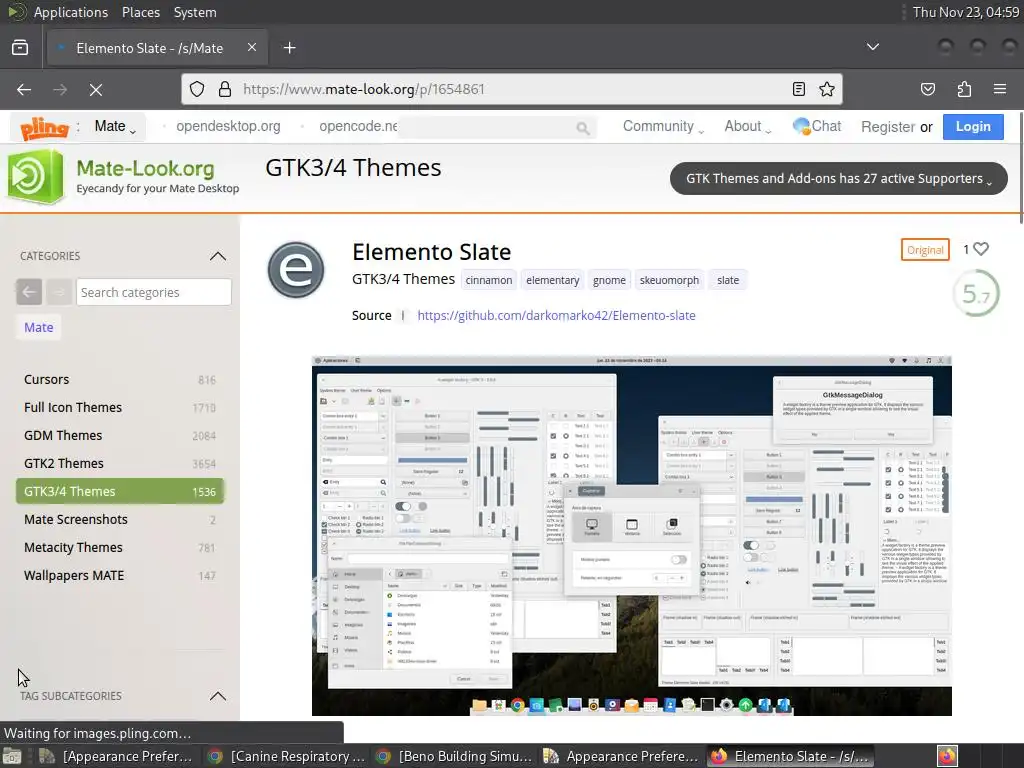Open the GDM Themes category
Screen dimensions: 1024x768
(63, 436)
